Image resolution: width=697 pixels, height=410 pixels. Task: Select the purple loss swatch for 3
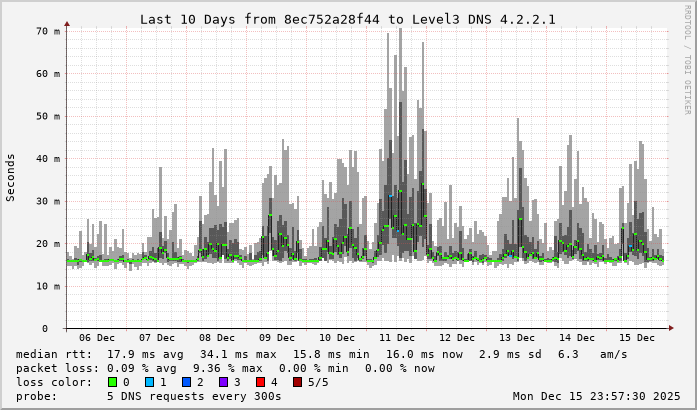point(223,382)
